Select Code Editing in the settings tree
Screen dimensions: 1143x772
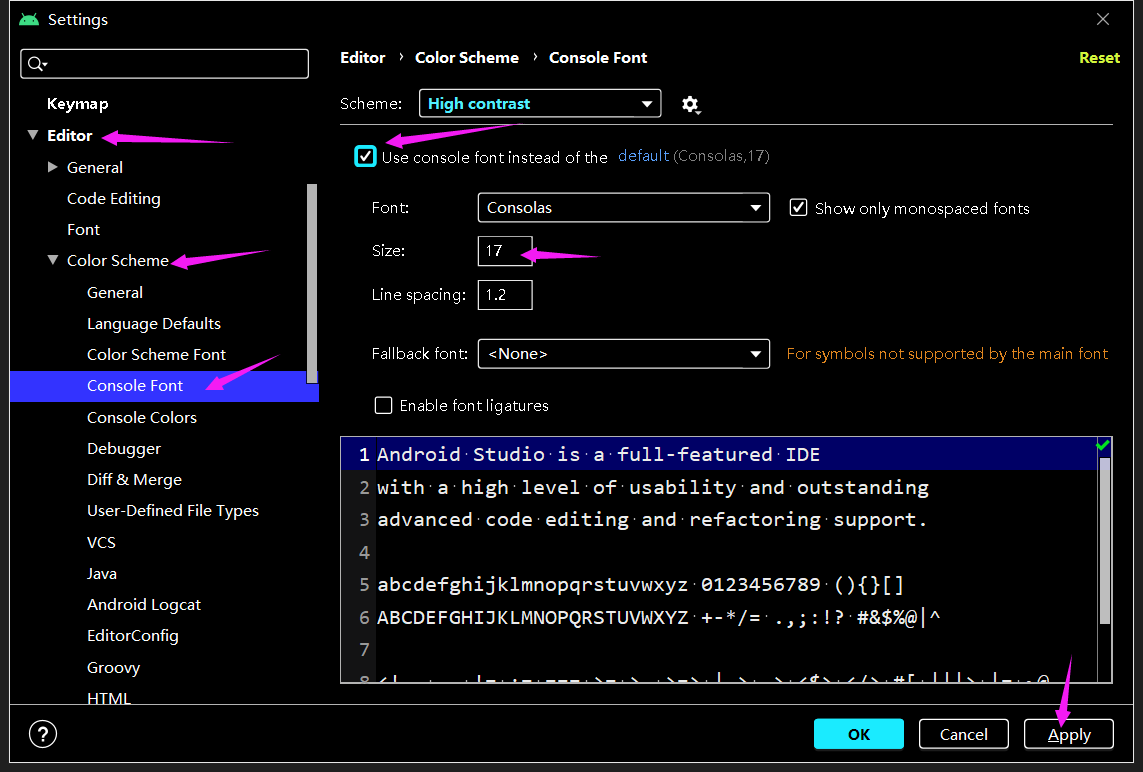pyautogui.click(x=114, y=198)
